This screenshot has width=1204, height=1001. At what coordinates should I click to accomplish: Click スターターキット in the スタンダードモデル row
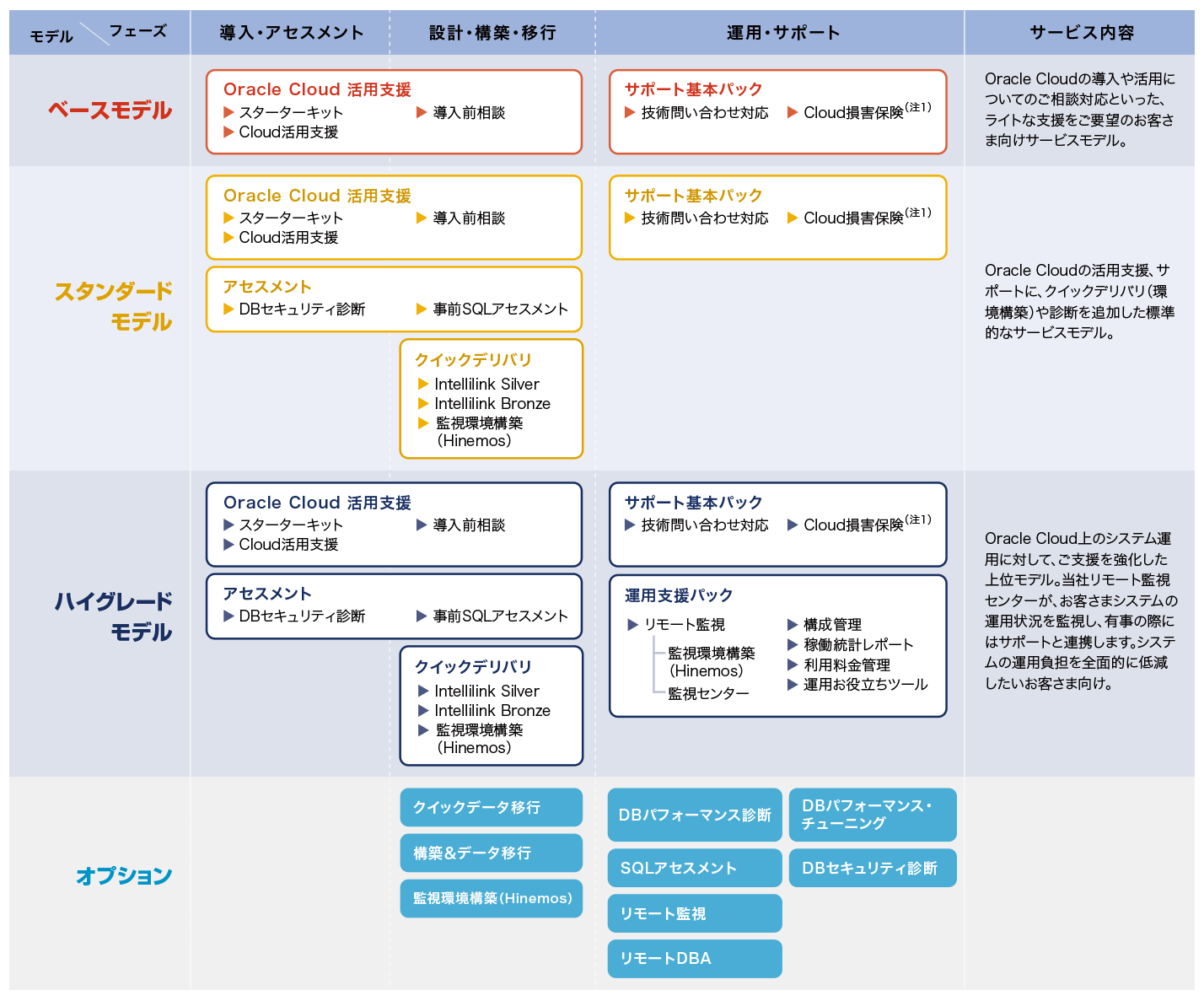pos(291,218)
